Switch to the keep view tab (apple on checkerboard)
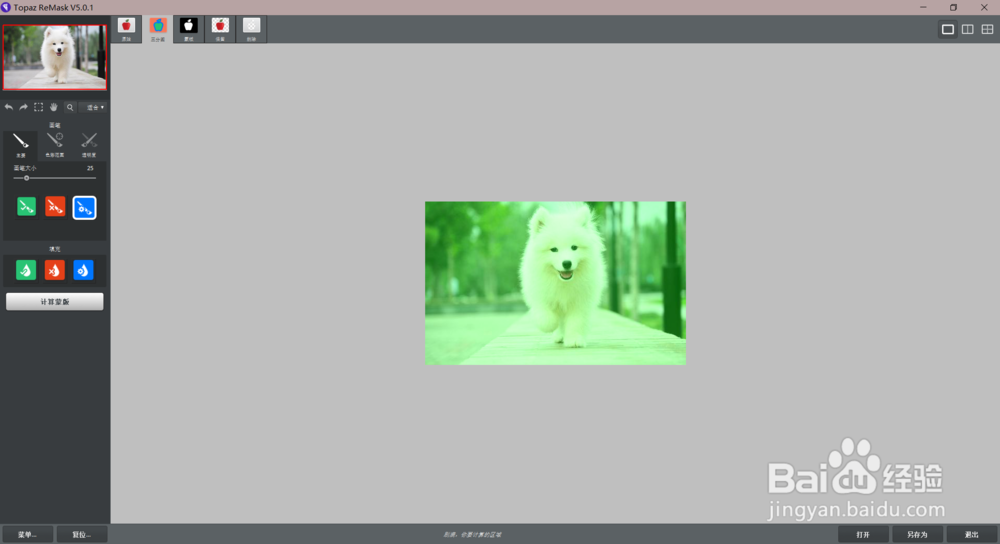 (x=220, y=29)
